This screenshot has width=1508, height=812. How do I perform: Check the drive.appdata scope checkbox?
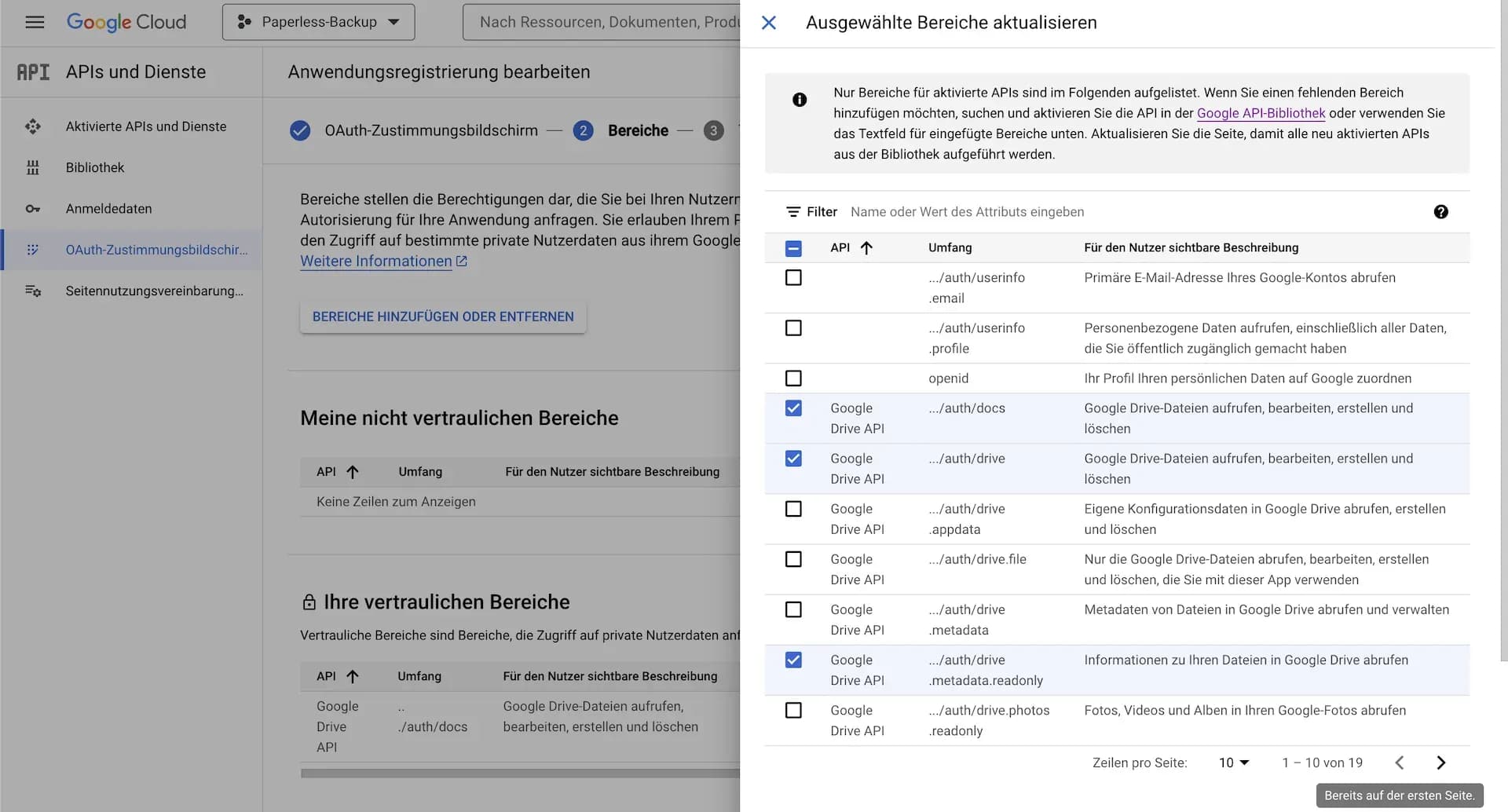pos(793,509)
